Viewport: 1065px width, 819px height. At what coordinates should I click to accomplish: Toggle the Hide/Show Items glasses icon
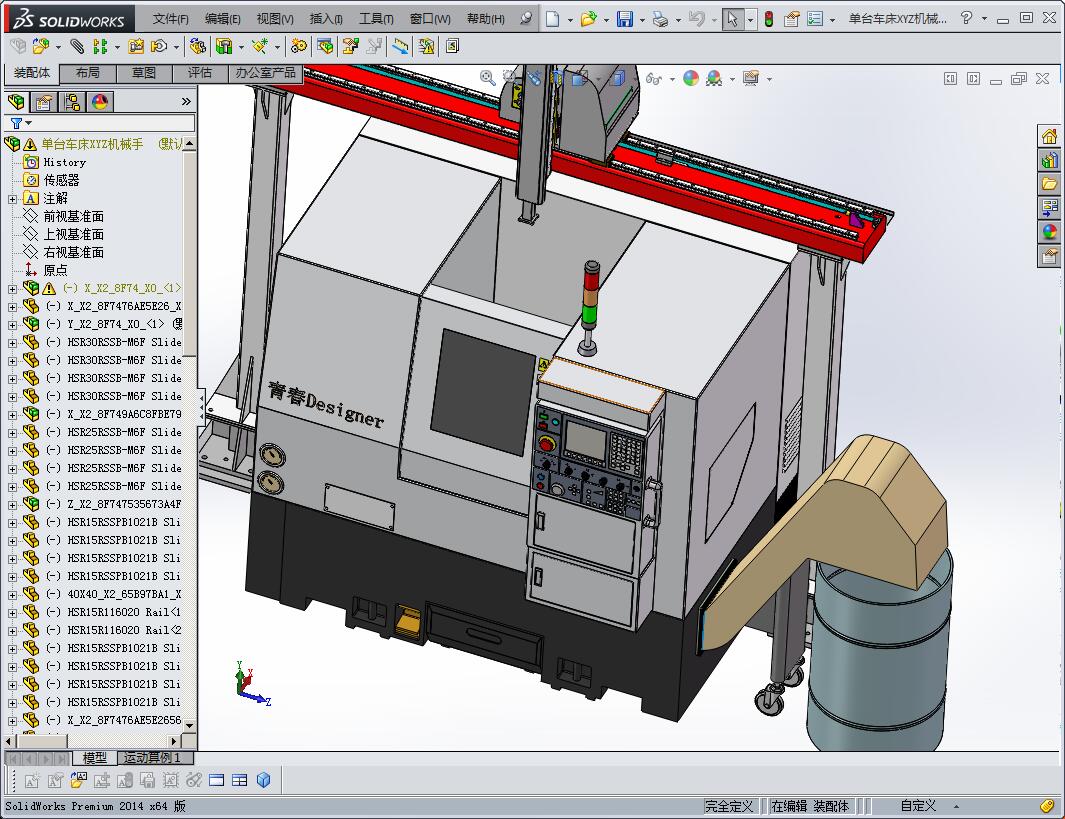point(653,78)
